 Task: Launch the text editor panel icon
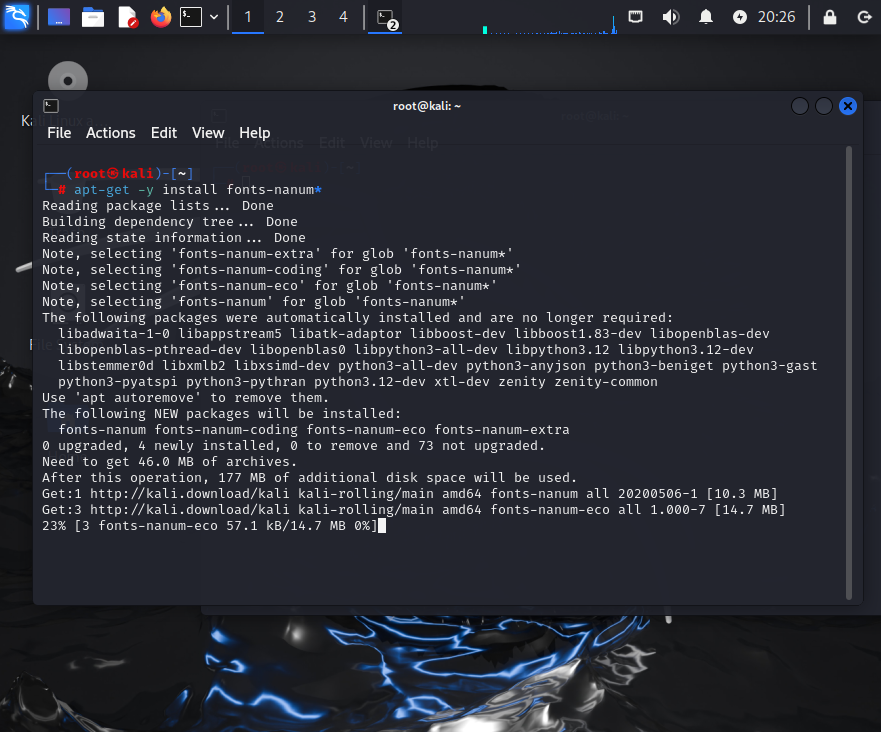coord(128,17)
